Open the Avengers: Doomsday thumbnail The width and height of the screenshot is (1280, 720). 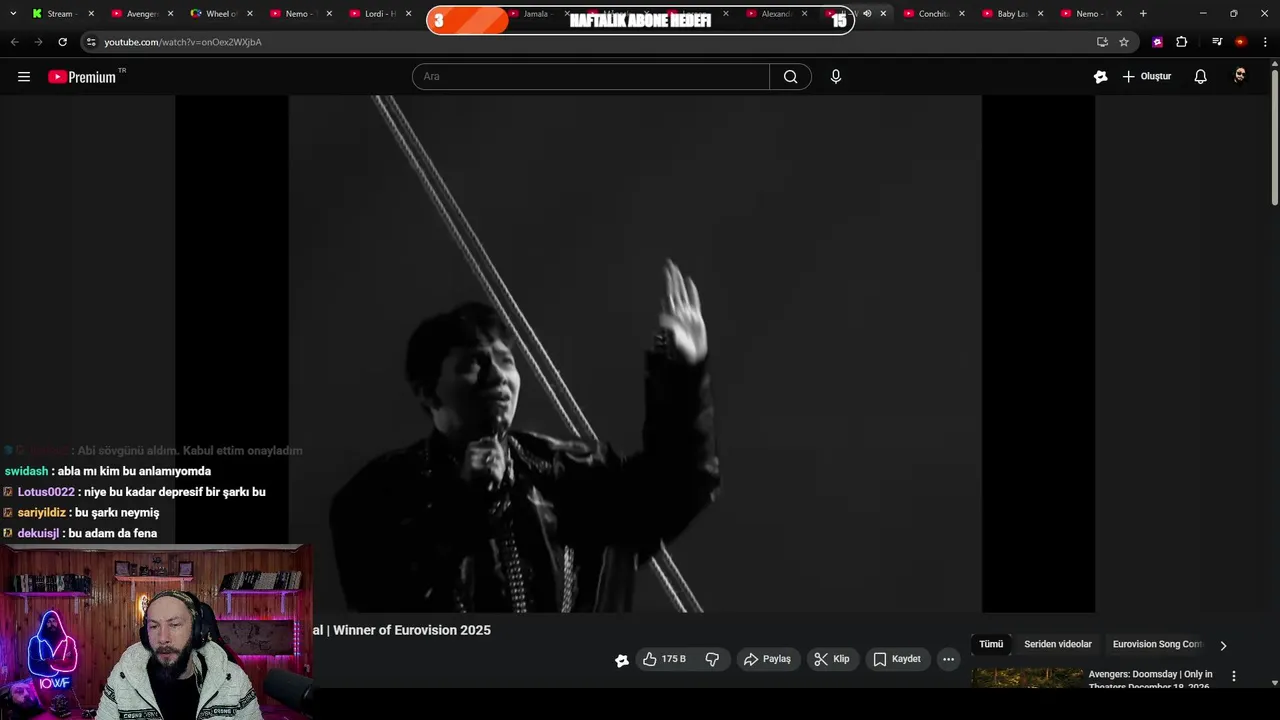[1027, 678]
